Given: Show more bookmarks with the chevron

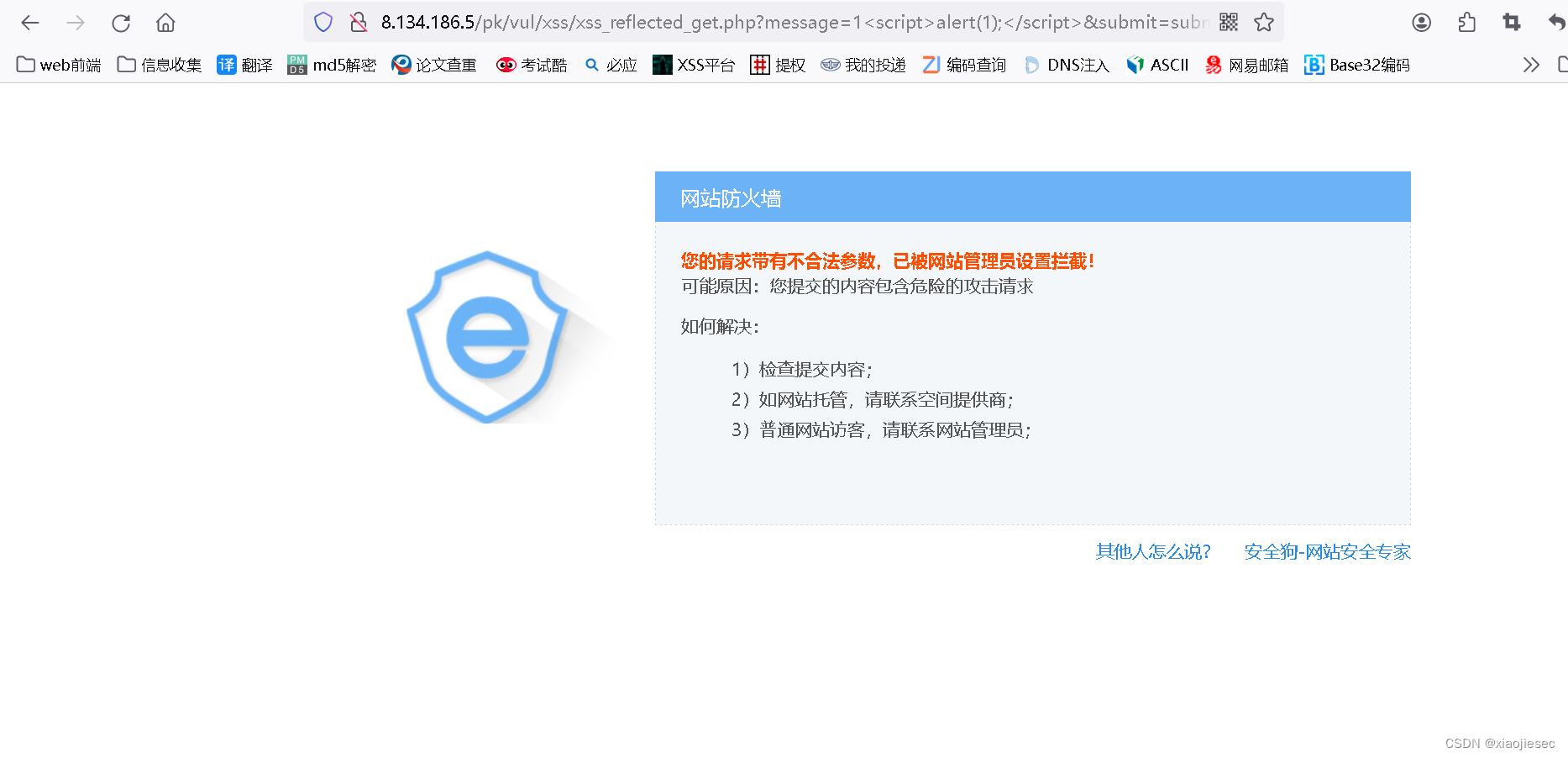Looking at the screenshot, I should tap(1531, 65).
